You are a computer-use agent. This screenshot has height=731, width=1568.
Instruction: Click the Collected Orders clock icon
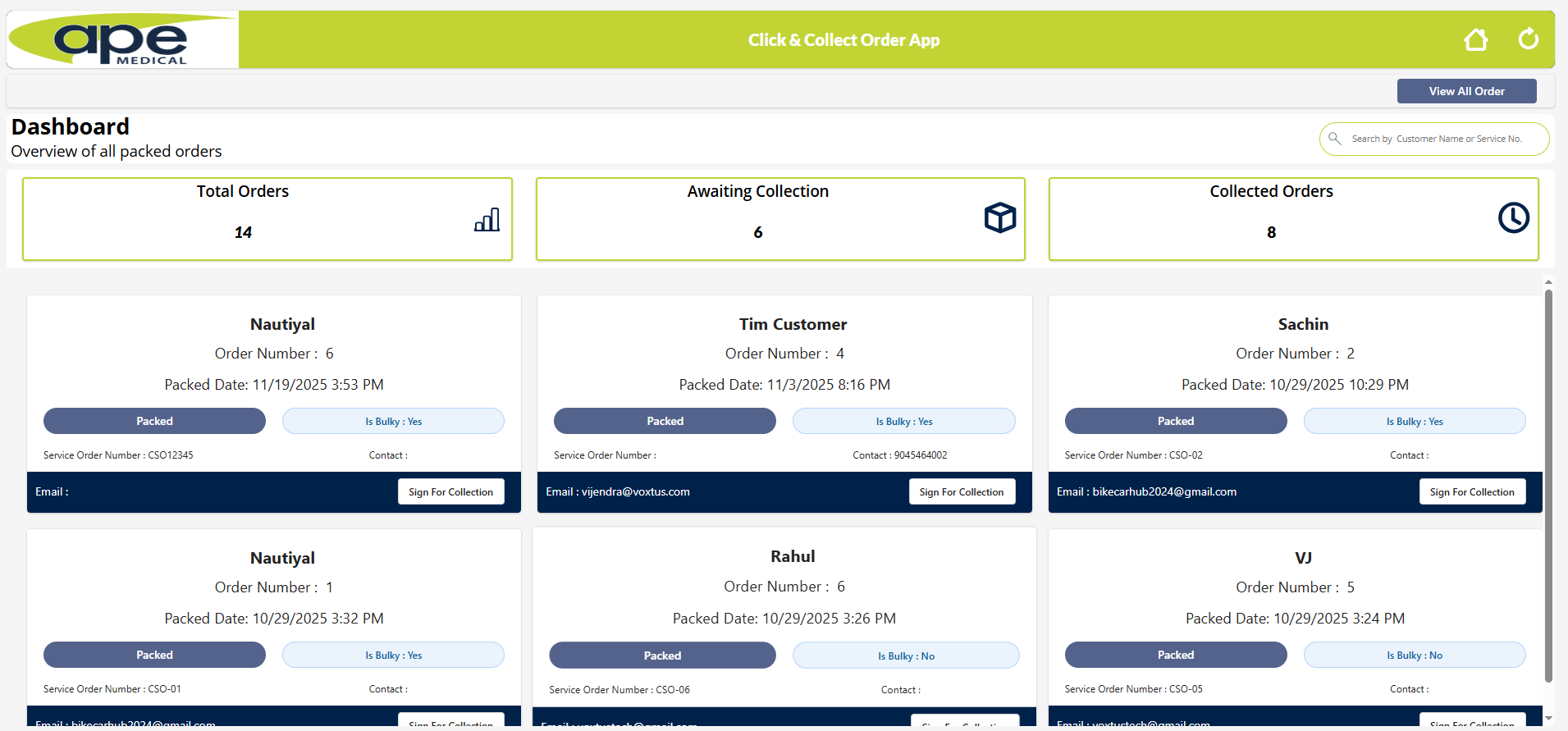click(x=1513, y=217)
